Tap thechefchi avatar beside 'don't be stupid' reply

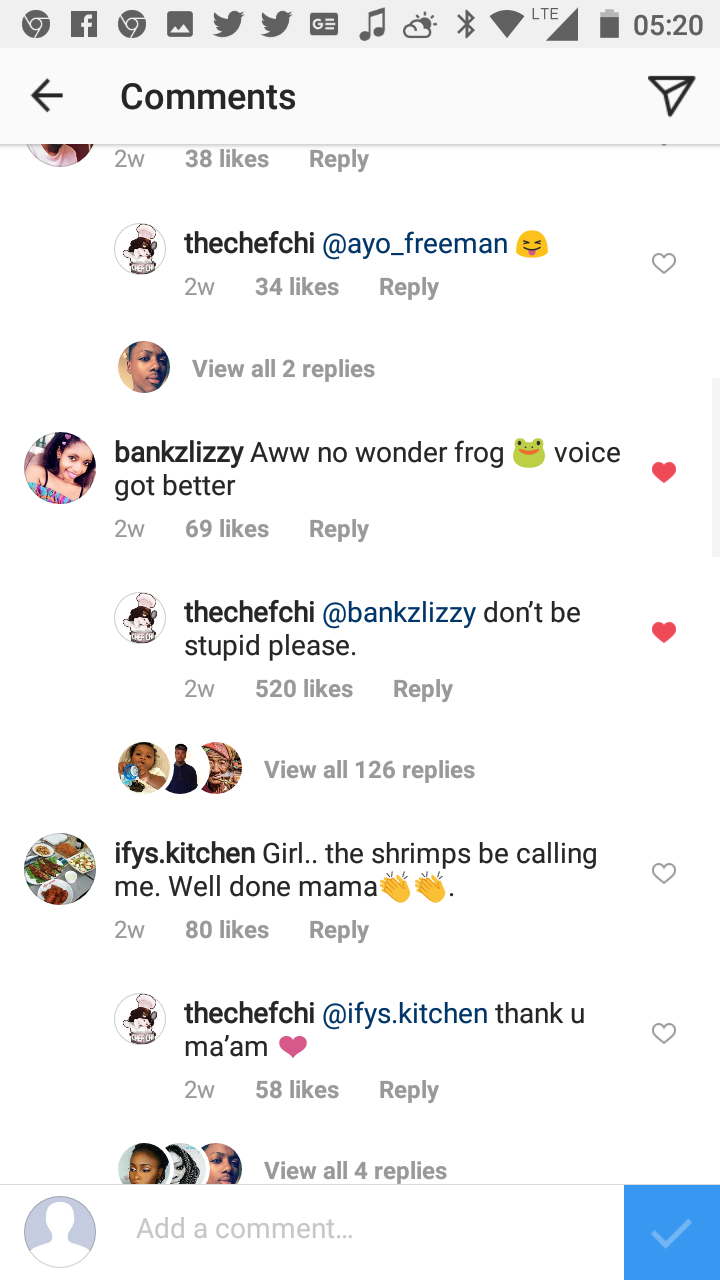[140, 617]
